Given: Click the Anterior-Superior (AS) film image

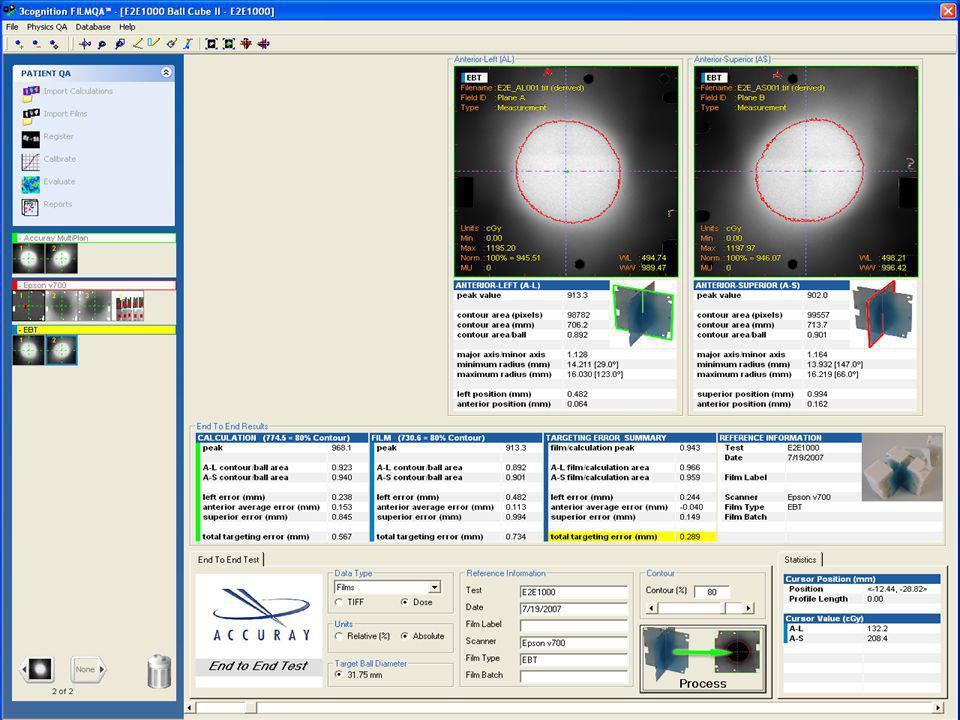Looking at the screenshot, I should pyautogui.click(x=806, y=171).
